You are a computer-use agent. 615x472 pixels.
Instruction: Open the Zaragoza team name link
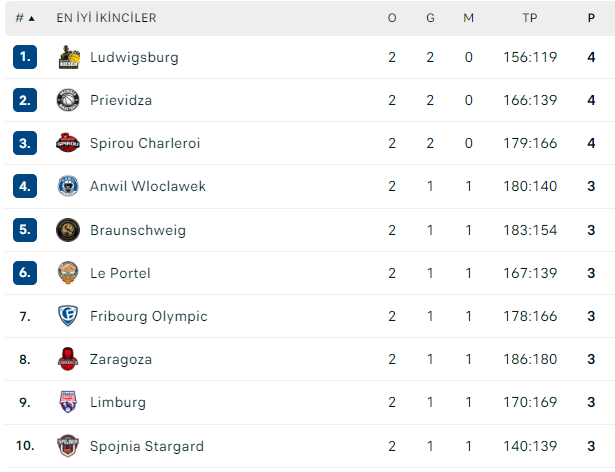tap(121, 359)
